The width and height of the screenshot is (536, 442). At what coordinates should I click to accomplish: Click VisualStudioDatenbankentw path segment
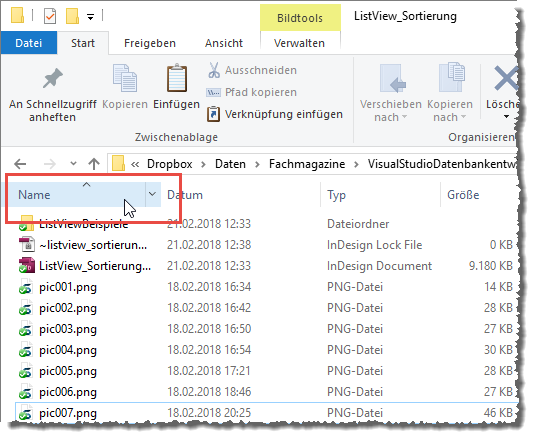442,164
